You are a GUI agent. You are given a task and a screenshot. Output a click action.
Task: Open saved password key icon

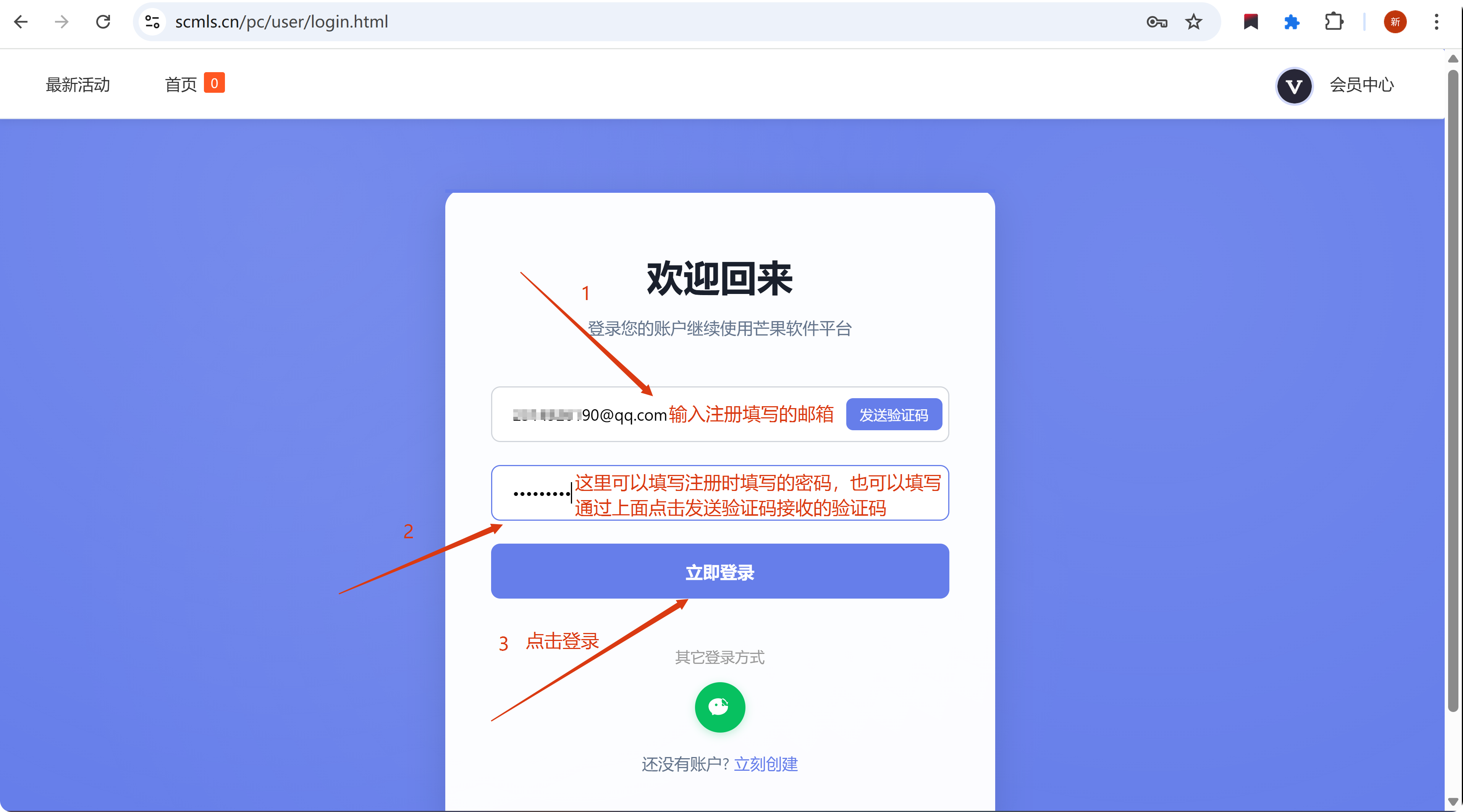[x=1156, y=22]
